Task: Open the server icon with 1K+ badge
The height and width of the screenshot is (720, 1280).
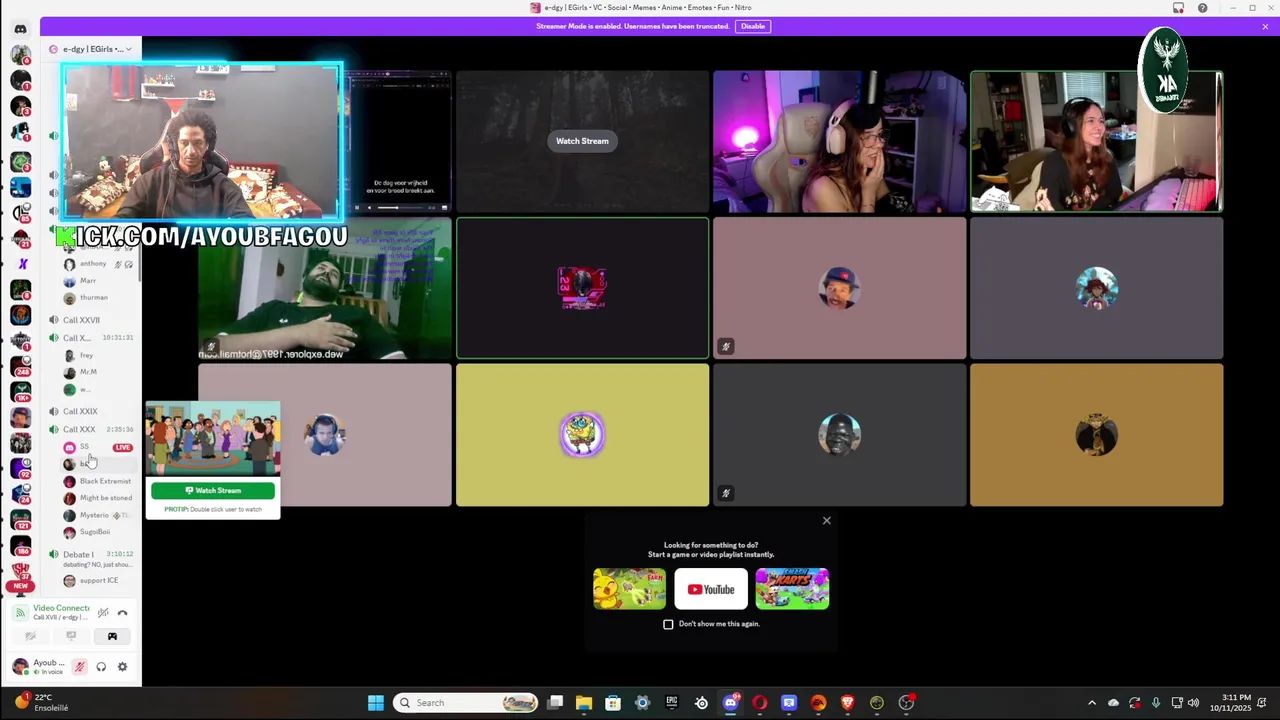Action: point(20,393)
